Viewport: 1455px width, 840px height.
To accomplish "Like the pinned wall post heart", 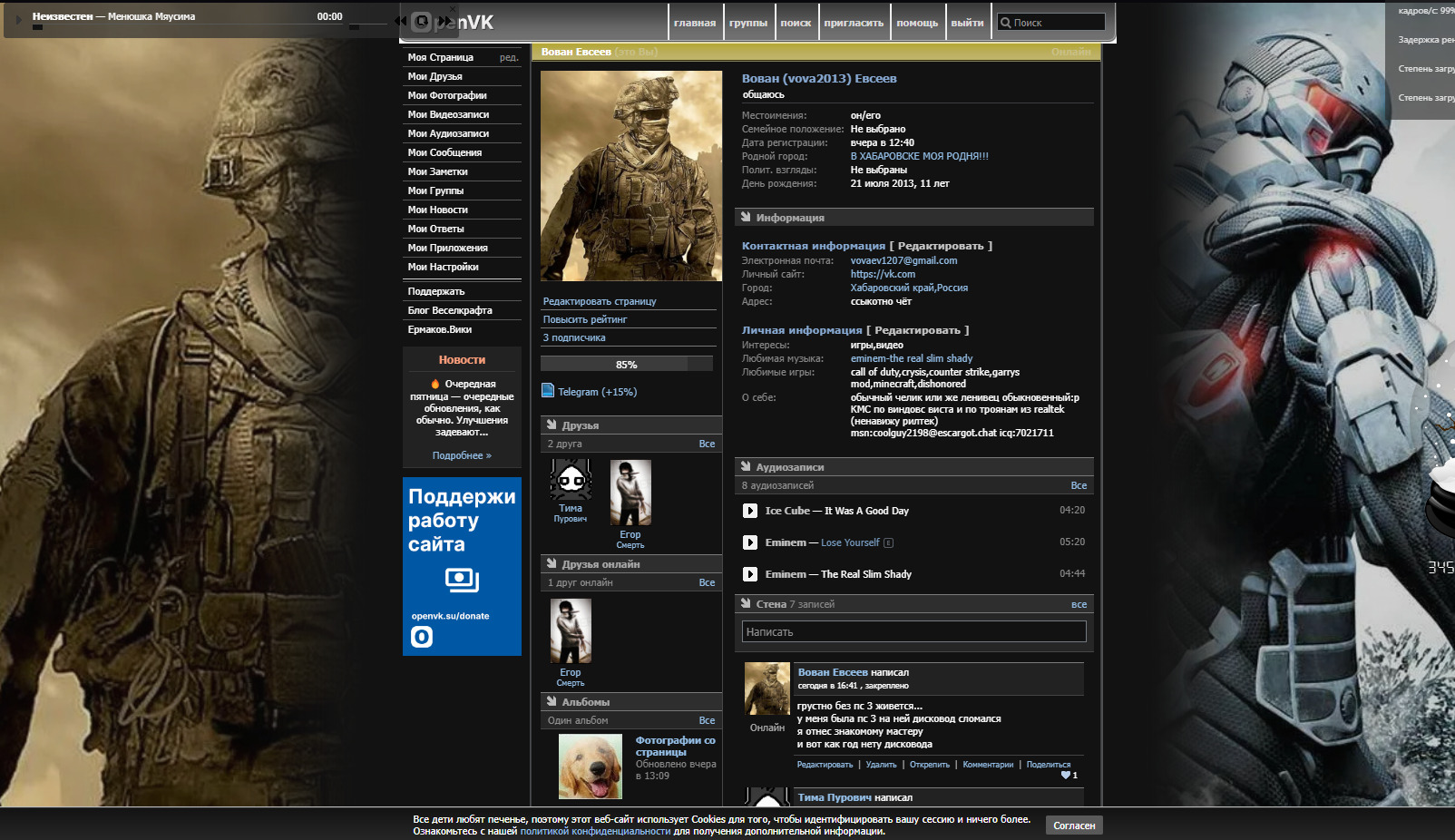I will click(x=1066, y=776).
